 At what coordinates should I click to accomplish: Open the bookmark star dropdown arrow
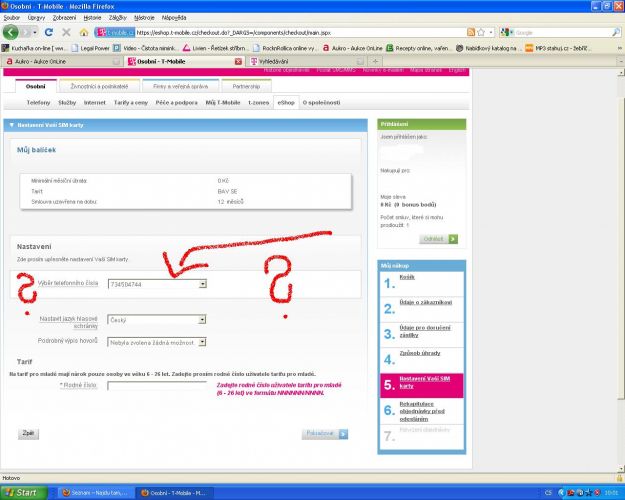click(x=491, y=32)
